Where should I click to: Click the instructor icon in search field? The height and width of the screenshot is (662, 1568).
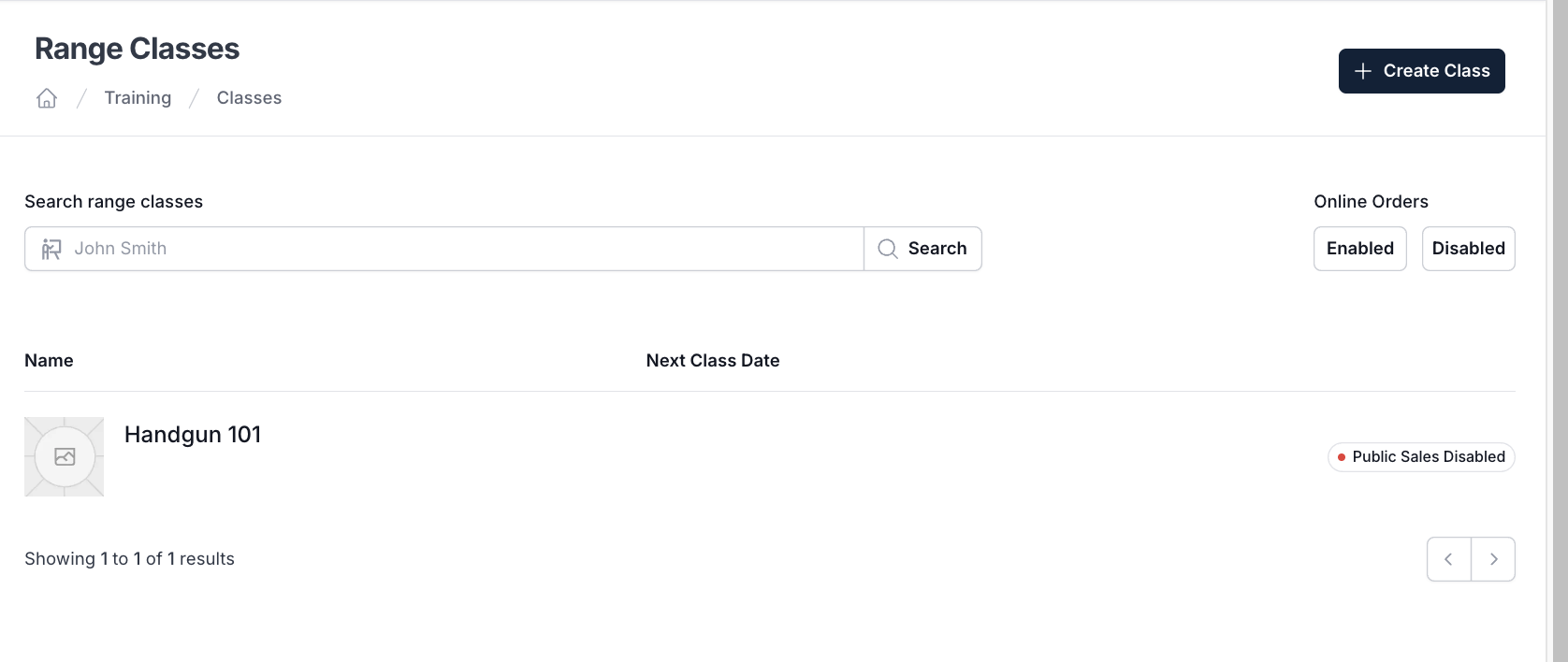point(51,249)
